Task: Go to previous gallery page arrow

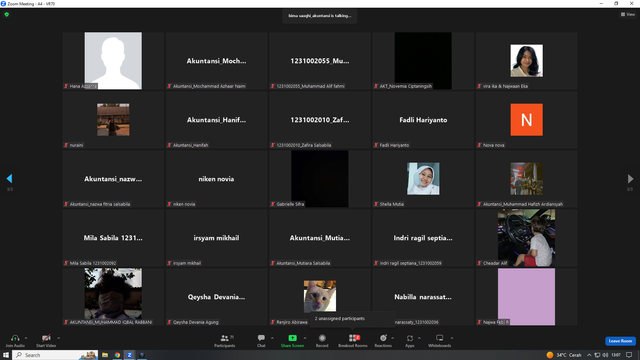Action: tap(9, 178)
